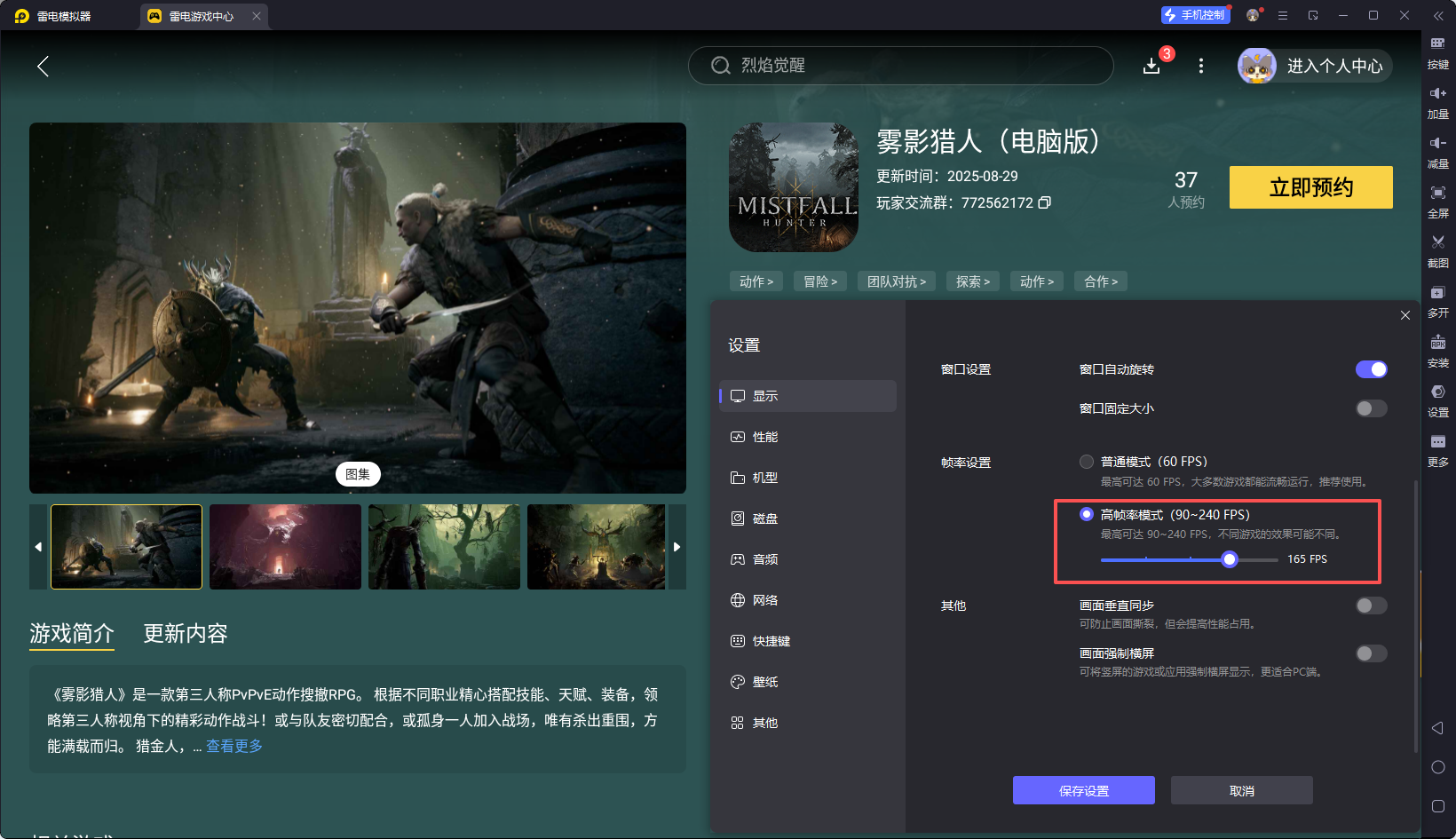
Task: Tap the Android back triangle button
Action: tap(1437, 728)
